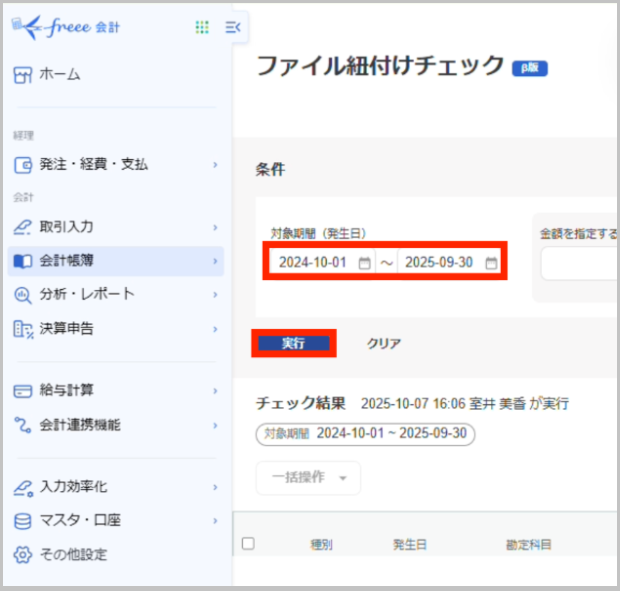Screen dimensions: 620x591
Task: Open calendar picker for end date 2025-09-30
Action: (x=491, y=263)
